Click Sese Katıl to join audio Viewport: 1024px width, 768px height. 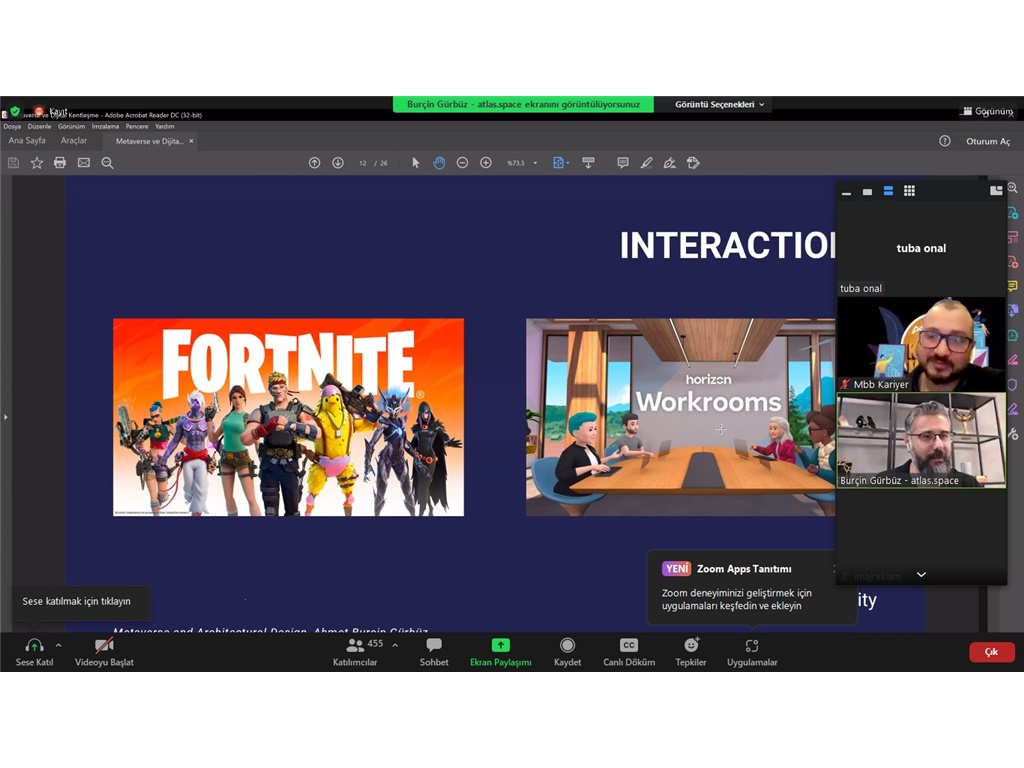34,652
